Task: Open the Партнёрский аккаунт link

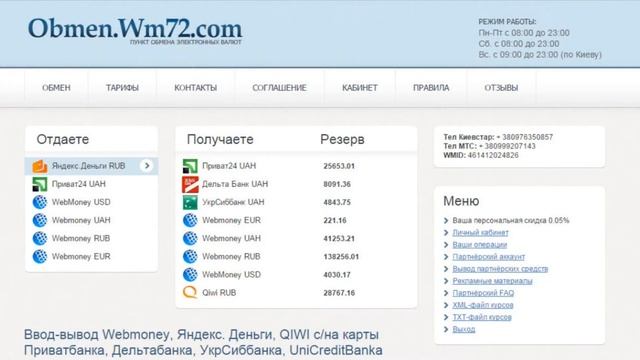Action: coord(489,257)
